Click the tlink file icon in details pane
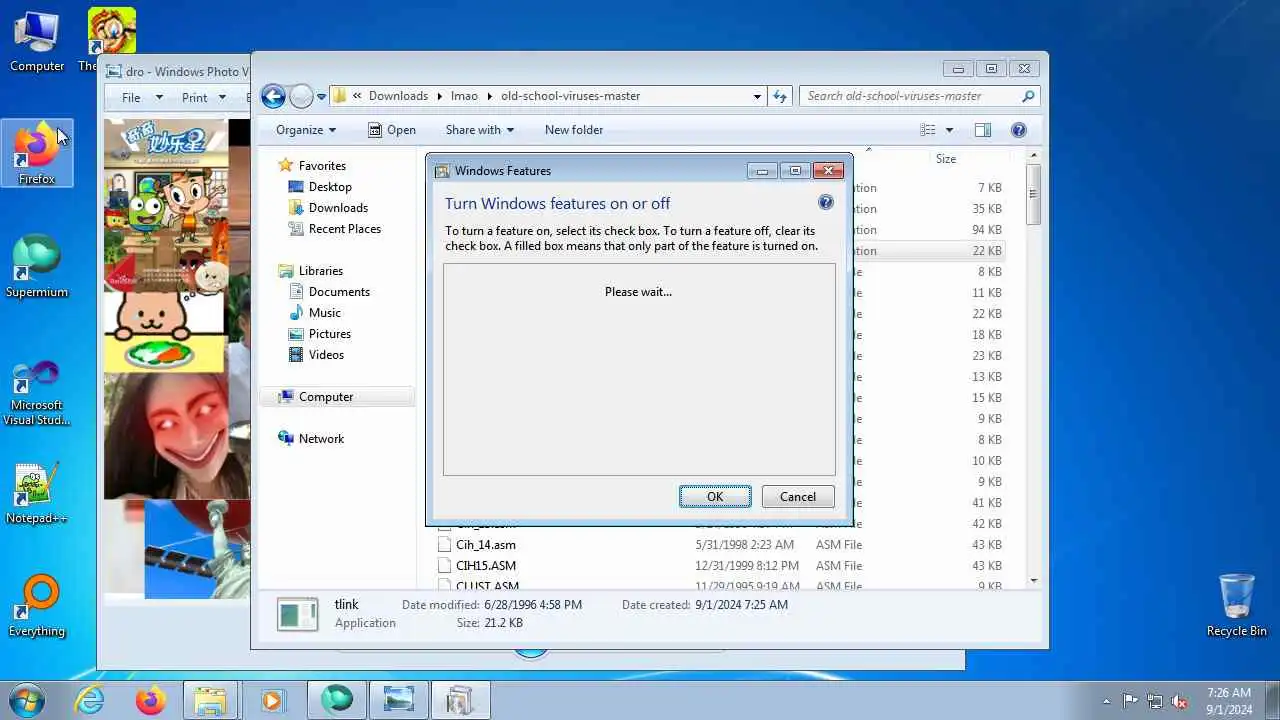The image size is (1280, 720). point(298,614)
